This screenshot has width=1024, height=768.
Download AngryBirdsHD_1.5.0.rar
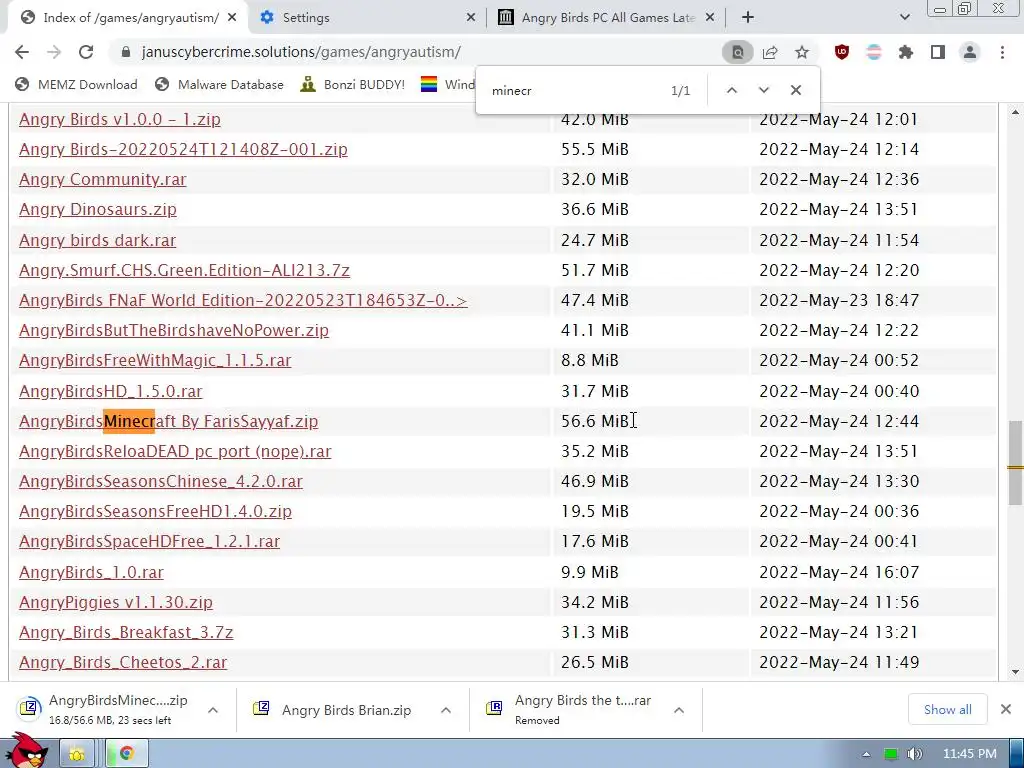coord(110,391)
